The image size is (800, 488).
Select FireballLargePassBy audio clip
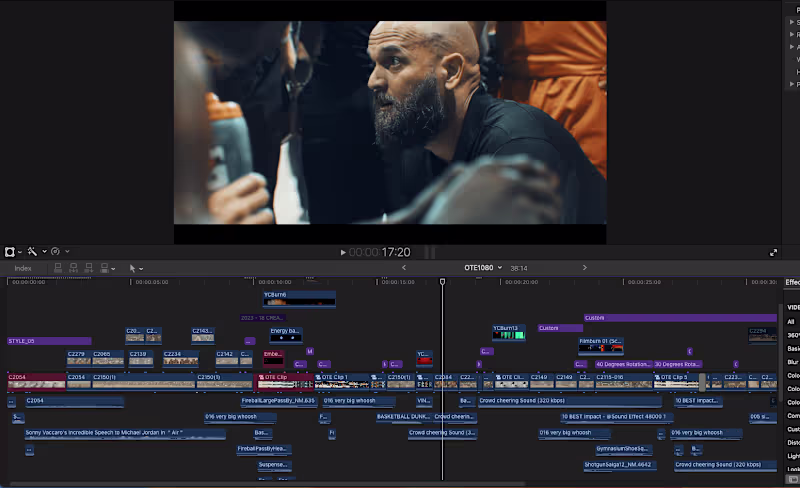click(x=279, y=401)
